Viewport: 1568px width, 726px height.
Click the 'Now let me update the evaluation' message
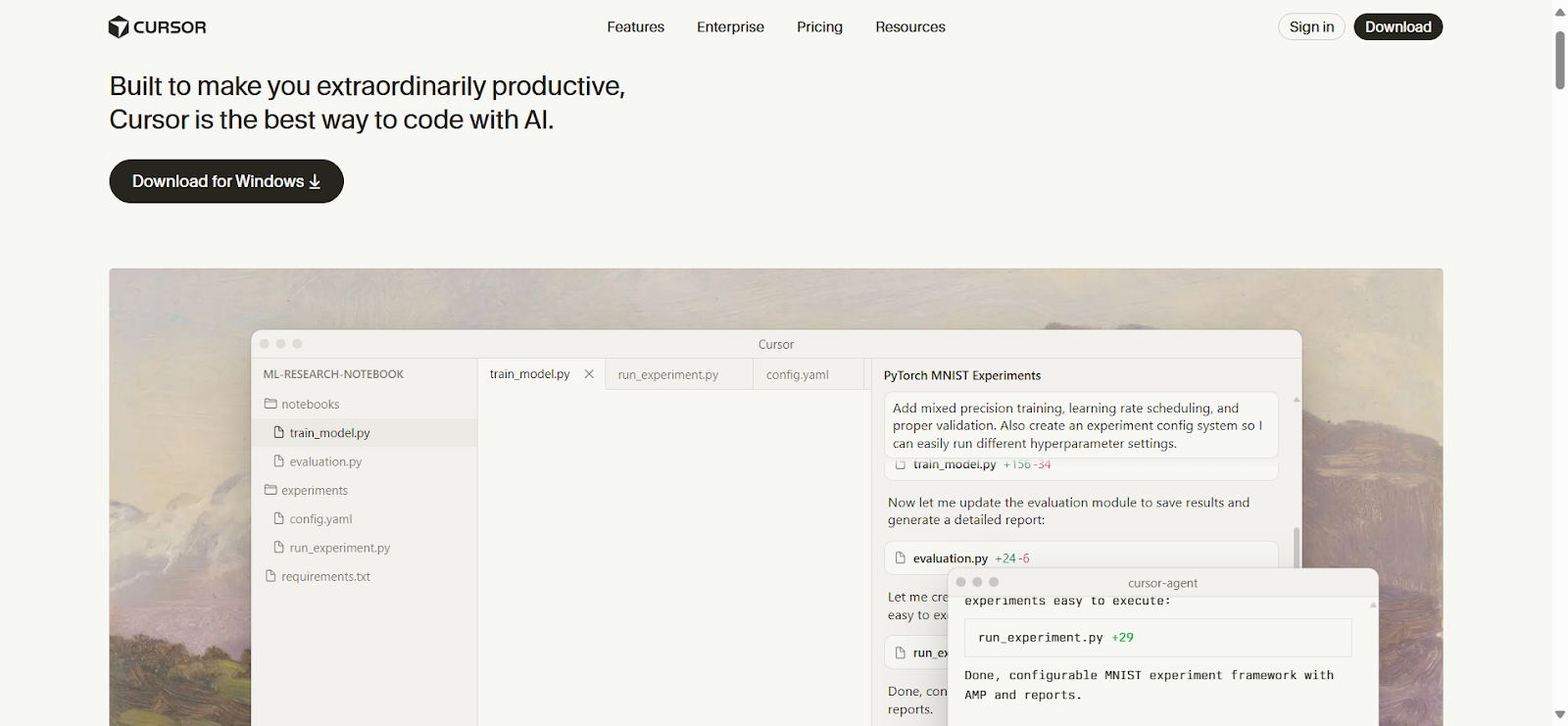tap(1068, 511)
